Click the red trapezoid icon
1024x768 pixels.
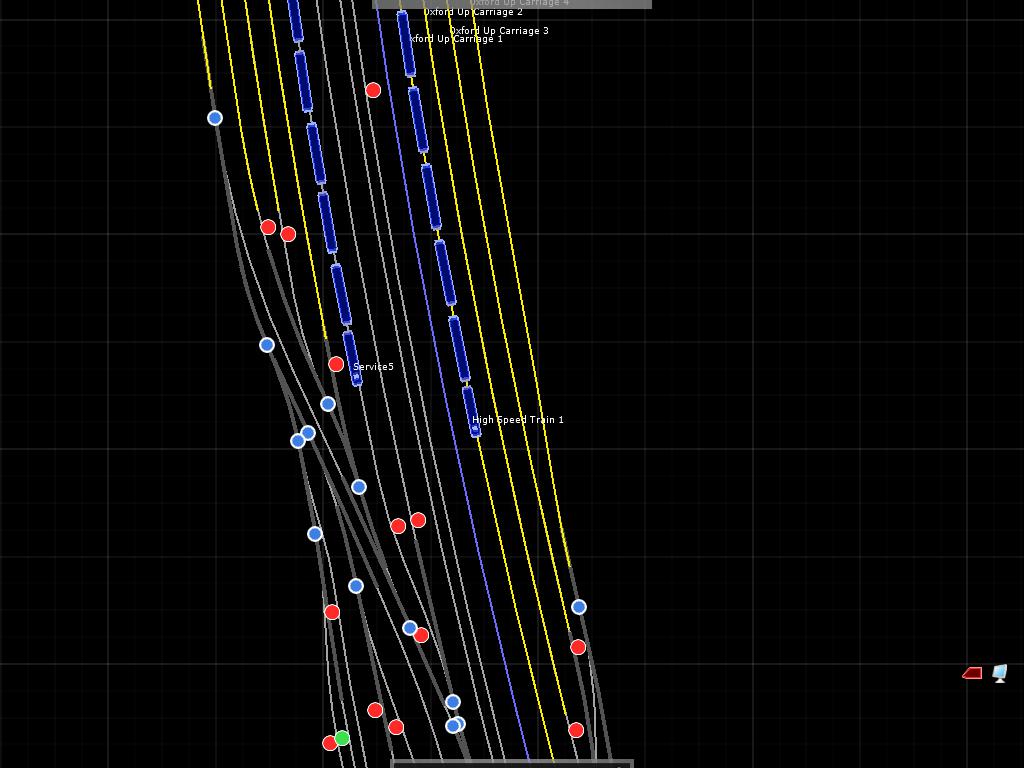click(972, 673)
